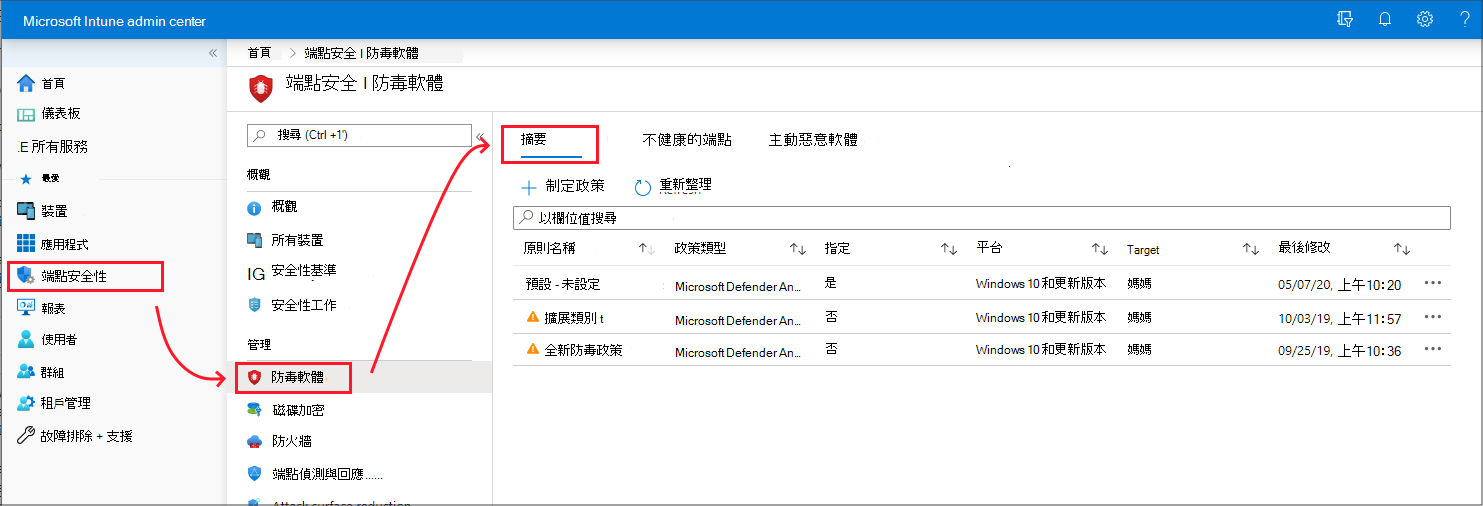Screen dimensions: 1483x506
Task: Open the 預設 - 未設定 policy
Action: (562, 284)
